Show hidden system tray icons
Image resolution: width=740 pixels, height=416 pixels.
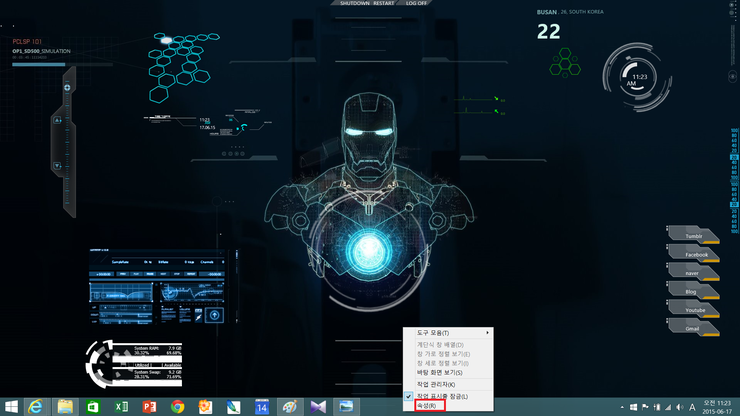tap(622, 407)
